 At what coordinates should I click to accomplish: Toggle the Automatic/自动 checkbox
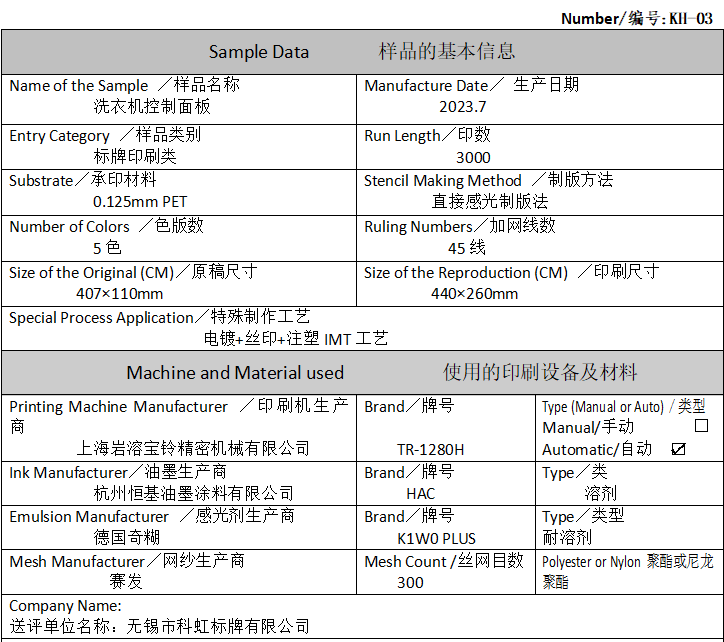pyautogui.click(x=679, y=450)
